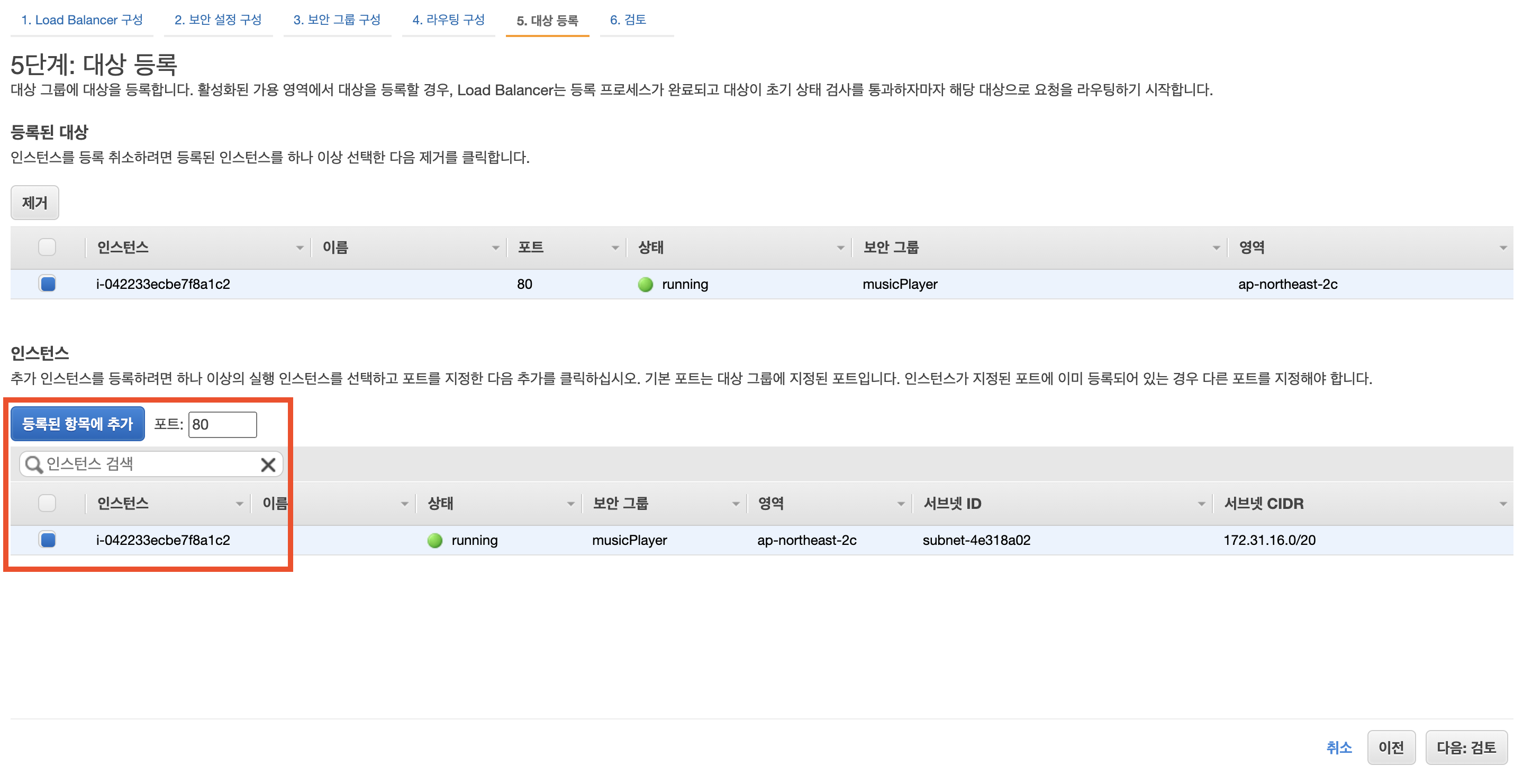1523x784 pixels.
Task: Open 서브넷 CIDR column dropdown arrow
Action: click(x=1502, y=504)
